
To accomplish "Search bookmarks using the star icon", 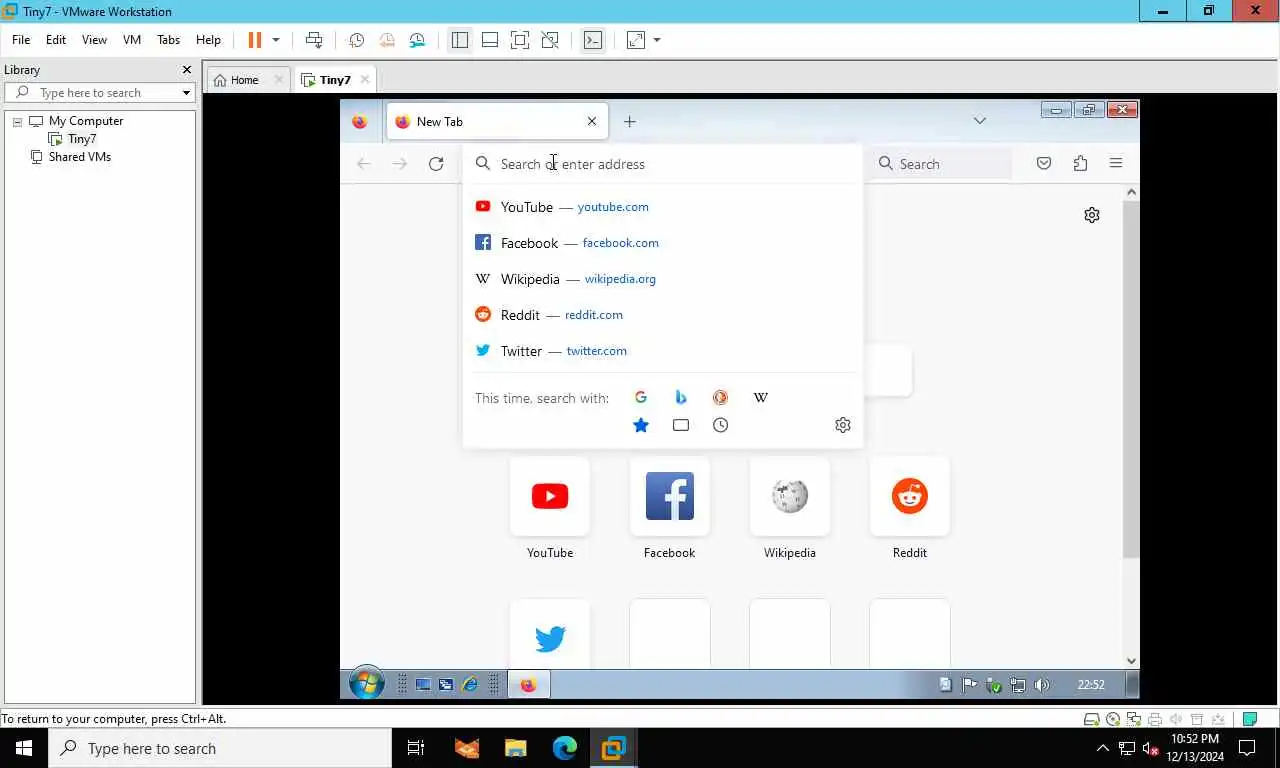I will tap(641, 425).
